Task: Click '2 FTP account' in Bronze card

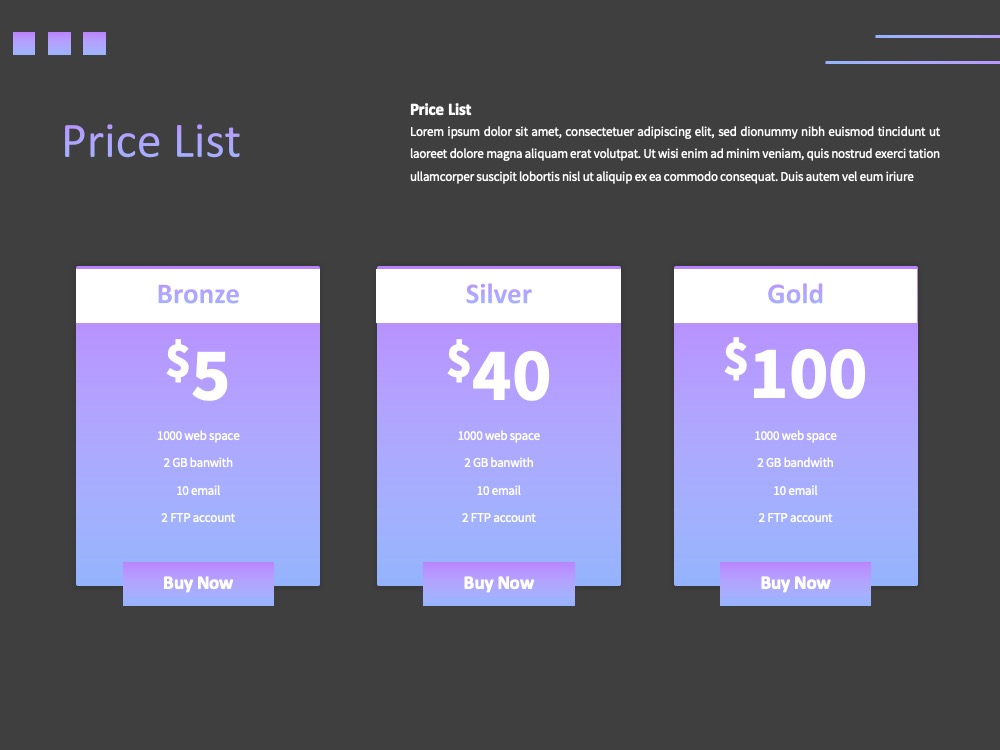Action: coord(198,518)
